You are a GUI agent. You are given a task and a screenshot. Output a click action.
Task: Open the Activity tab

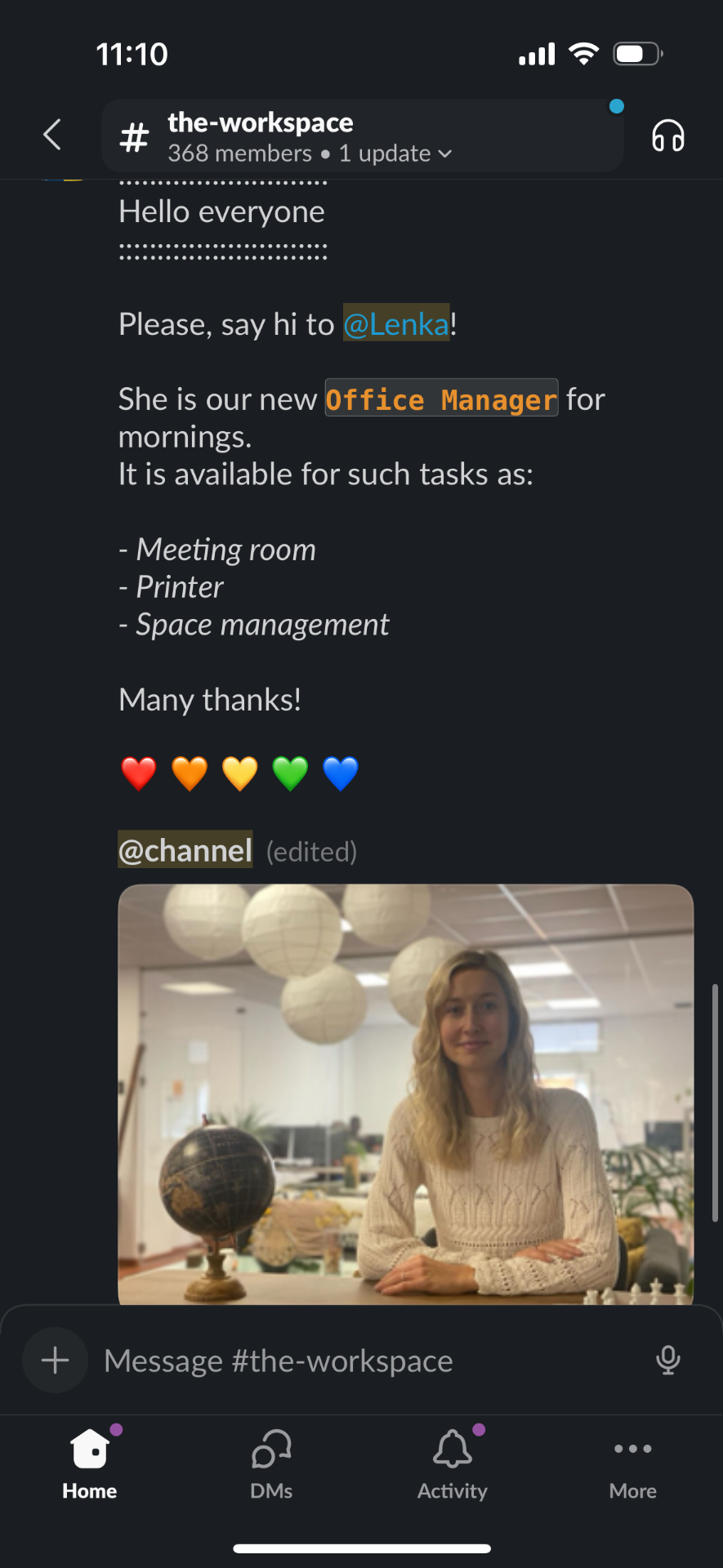pos(452,1465)
